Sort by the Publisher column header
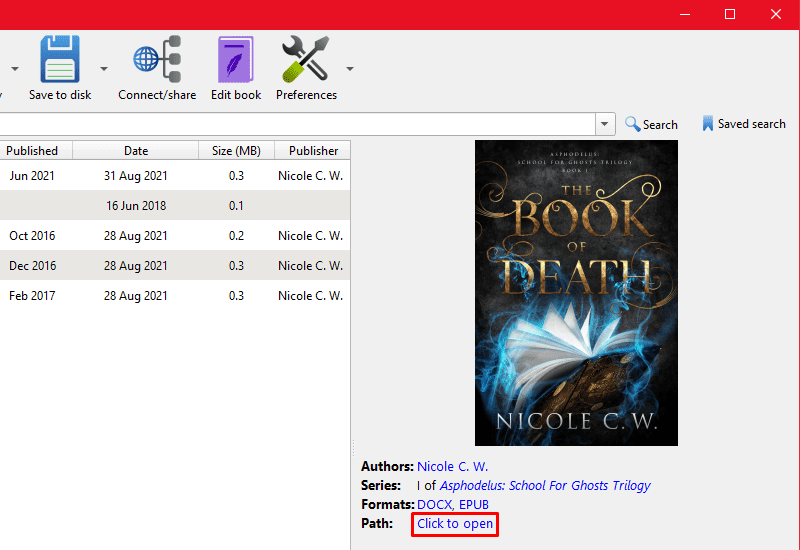Viewport: 800px width, 550px height. (313, 151)
